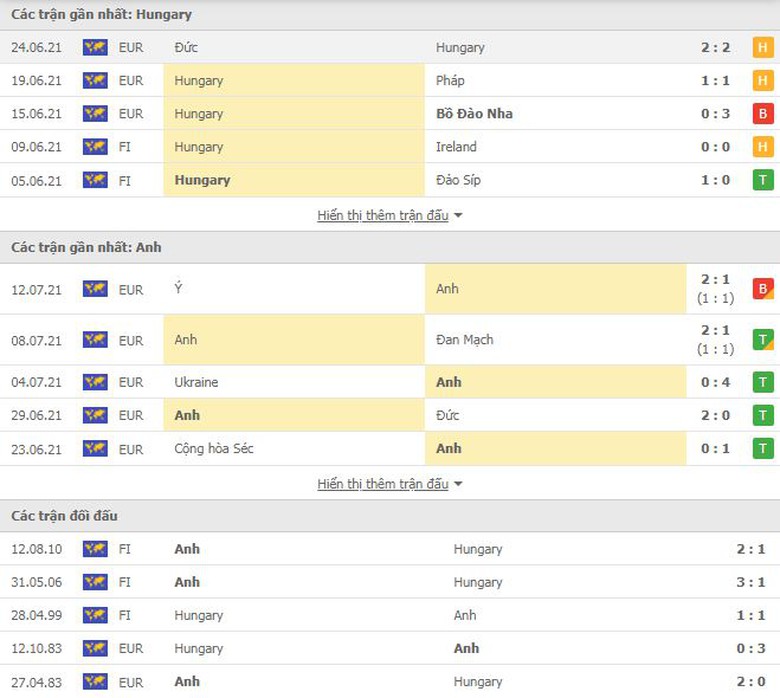This screenshot has height=698, width=780.
Task: Select the 'Các trận đối đầu' section header
Action: (64, 516)
